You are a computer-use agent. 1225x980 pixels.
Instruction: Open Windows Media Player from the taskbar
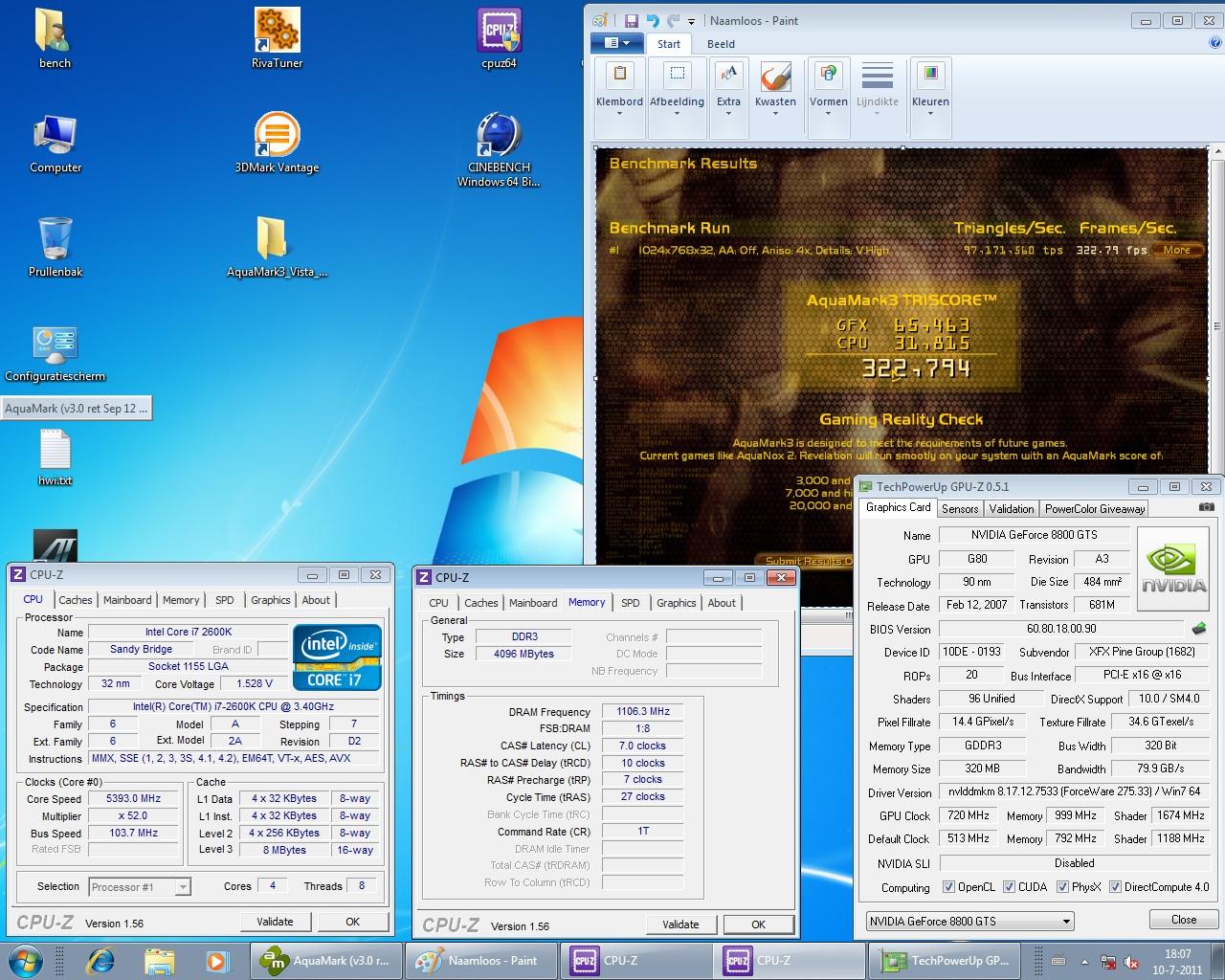[x=216, y=960]
